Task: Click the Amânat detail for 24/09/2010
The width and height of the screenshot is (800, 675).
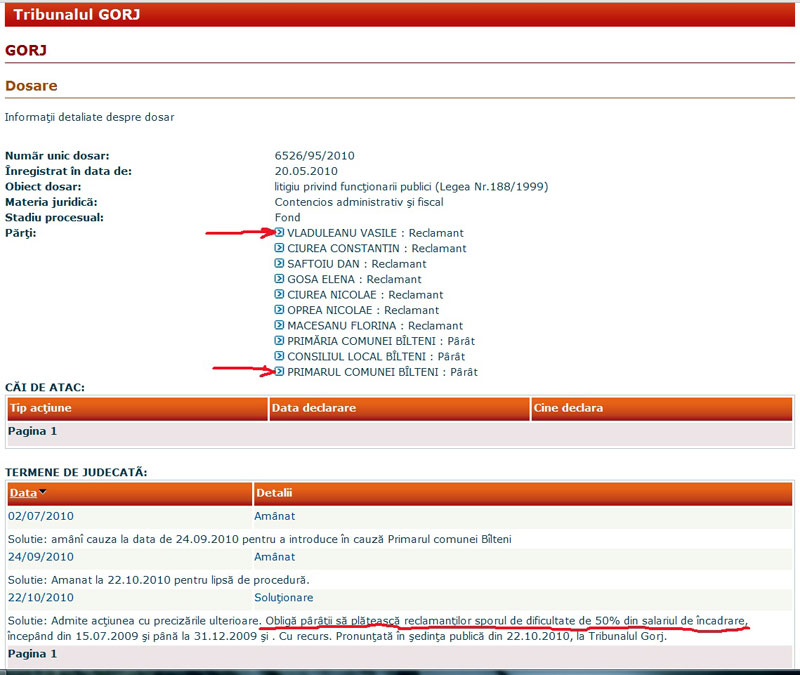Action: (x=274, y=557)
